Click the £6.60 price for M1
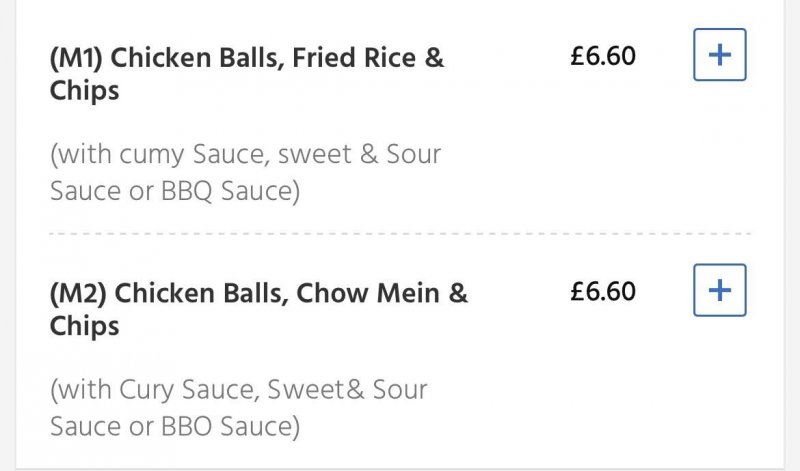 tap(602, 56)
